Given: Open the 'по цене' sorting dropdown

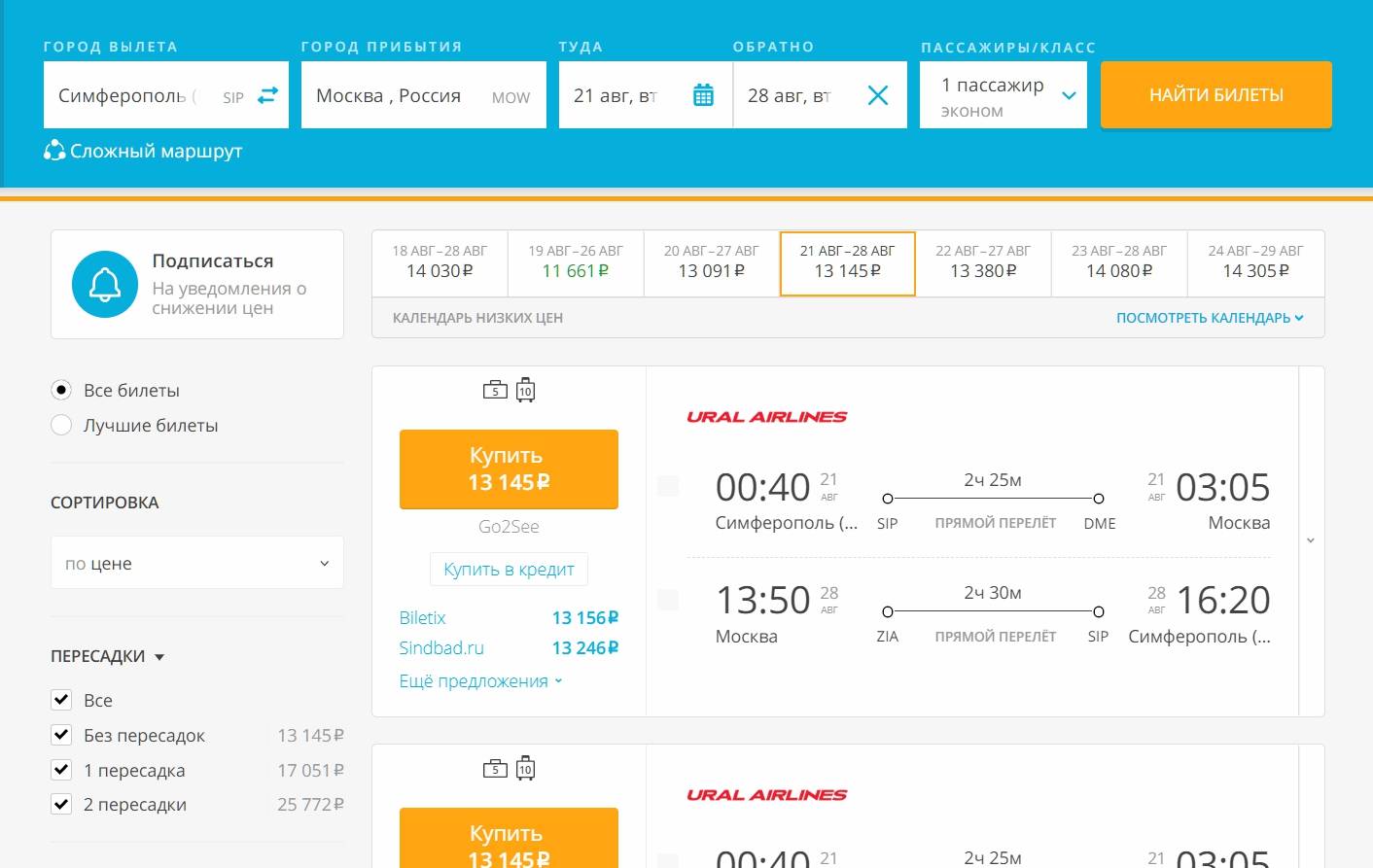Looking at the screenshot, I should (197, 563).
